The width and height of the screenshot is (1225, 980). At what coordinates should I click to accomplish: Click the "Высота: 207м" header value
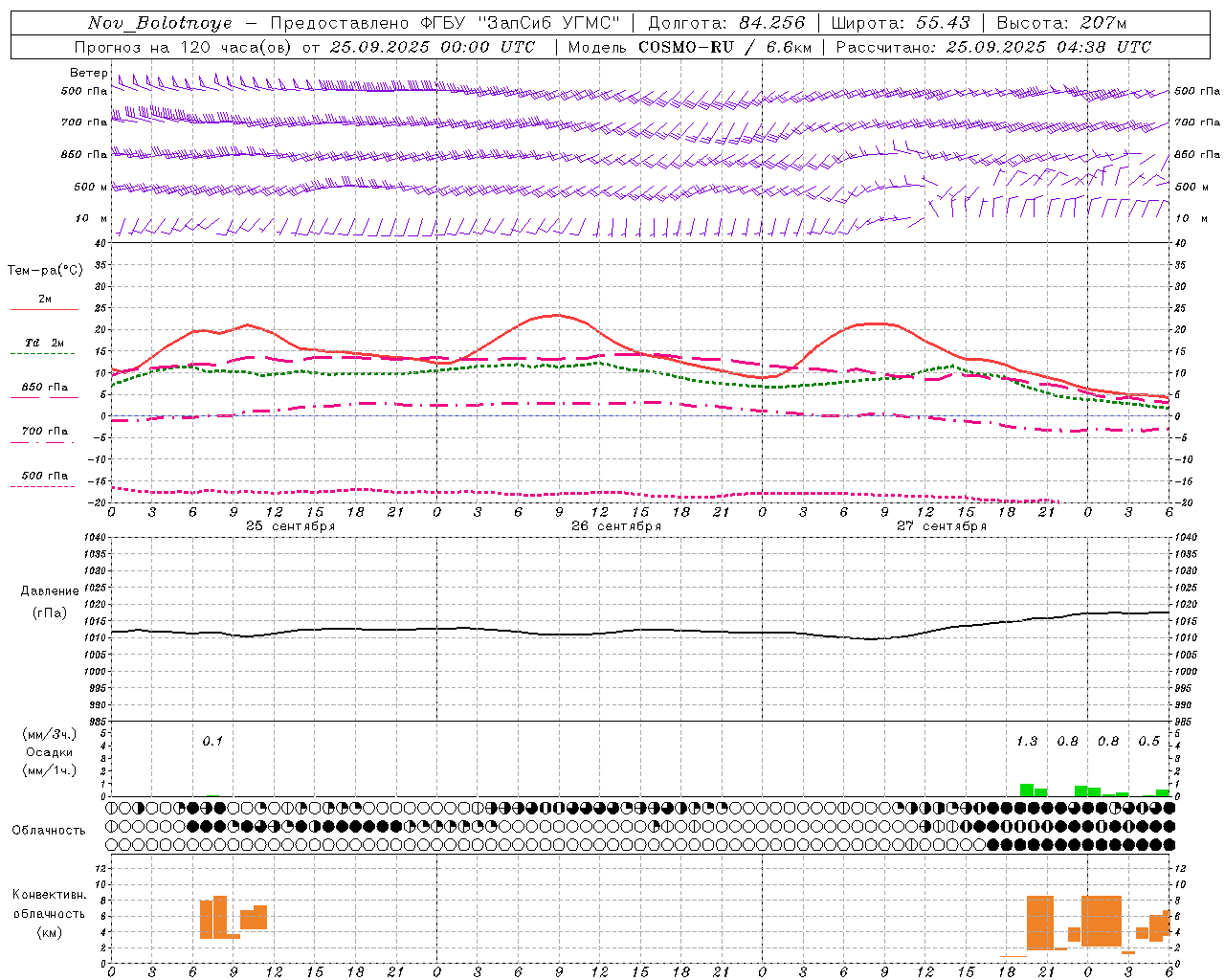1061,23
